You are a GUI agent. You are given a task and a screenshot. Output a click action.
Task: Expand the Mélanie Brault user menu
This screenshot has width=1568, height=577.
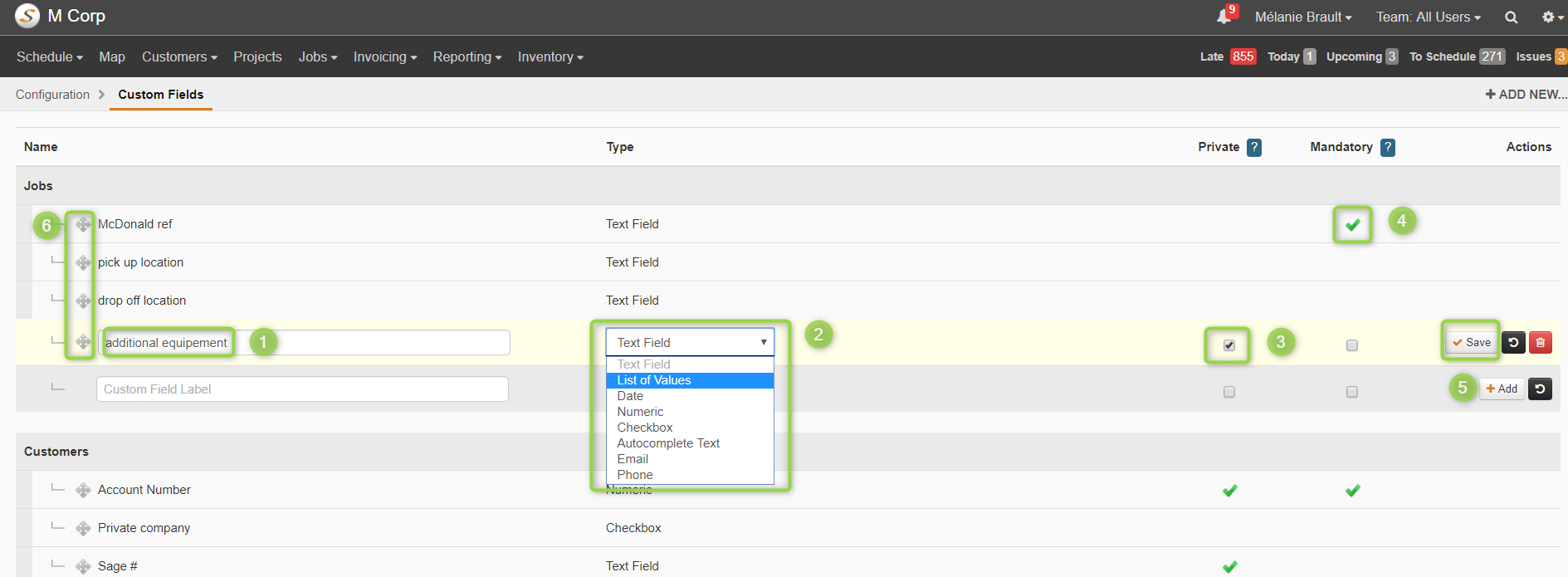click(1303, 17)
